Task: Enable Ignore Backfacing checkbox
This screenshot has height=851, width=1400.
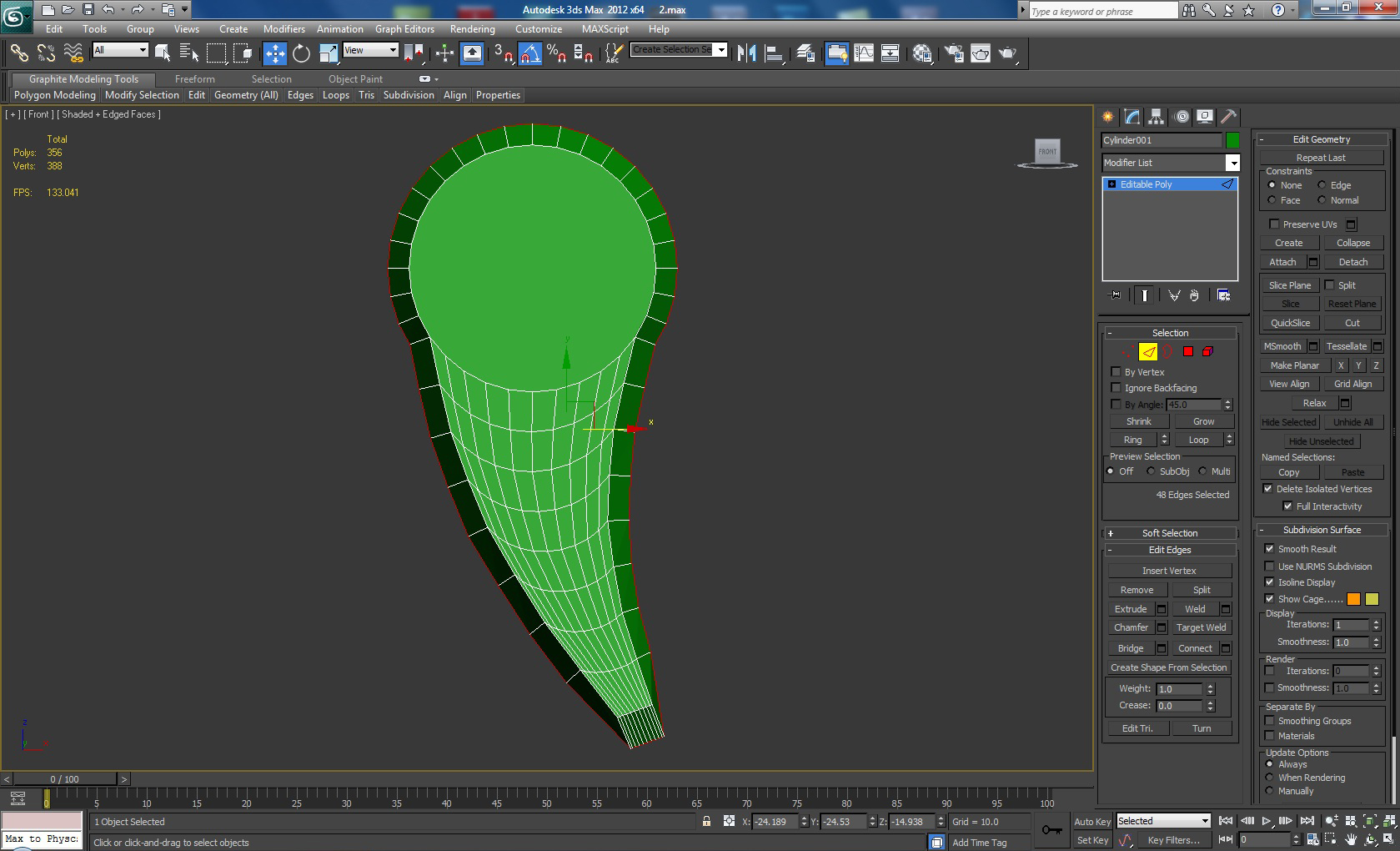Action: pos(1116,388)
